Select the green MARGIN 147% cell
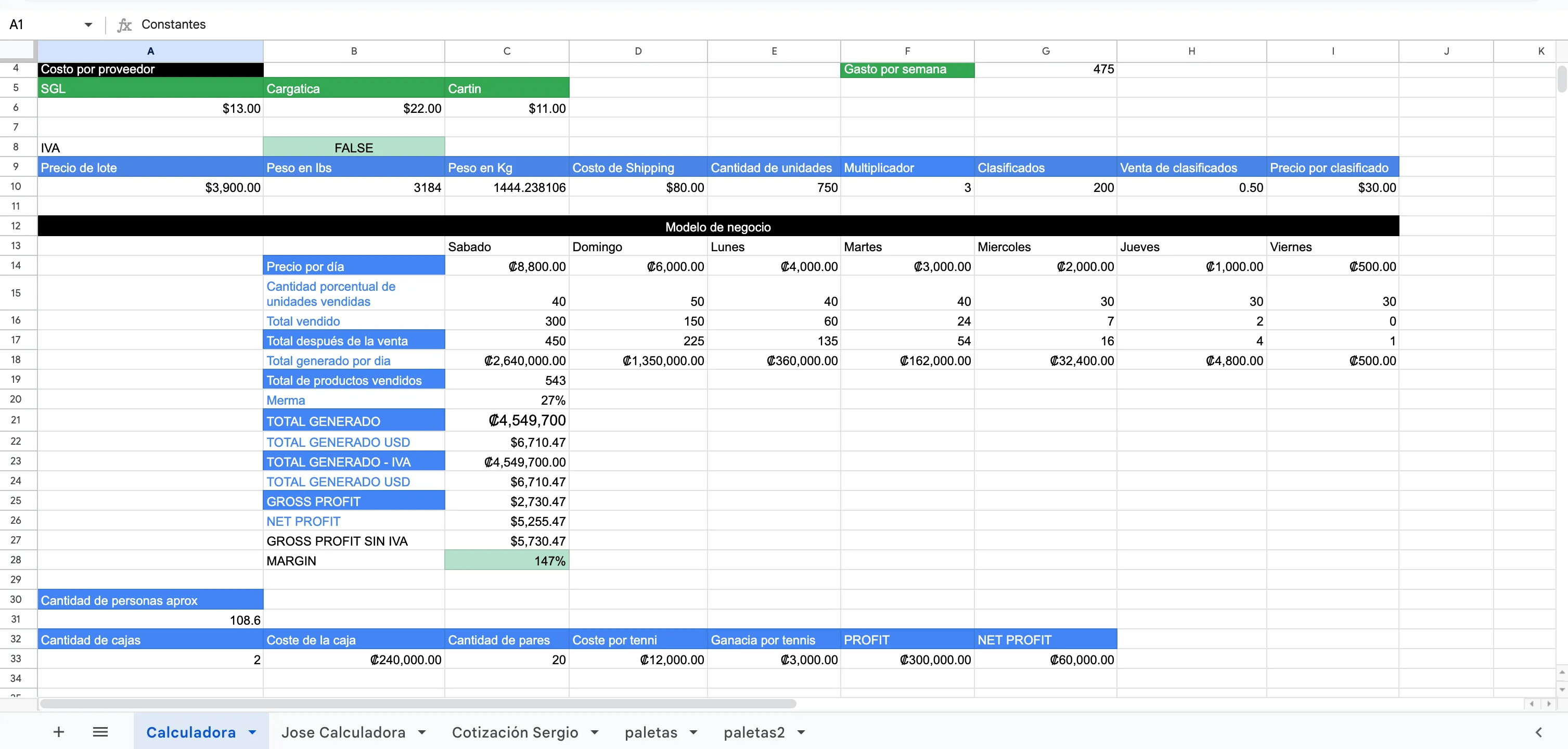This screenshot has height=749, width=1568. tap(506, 560)
